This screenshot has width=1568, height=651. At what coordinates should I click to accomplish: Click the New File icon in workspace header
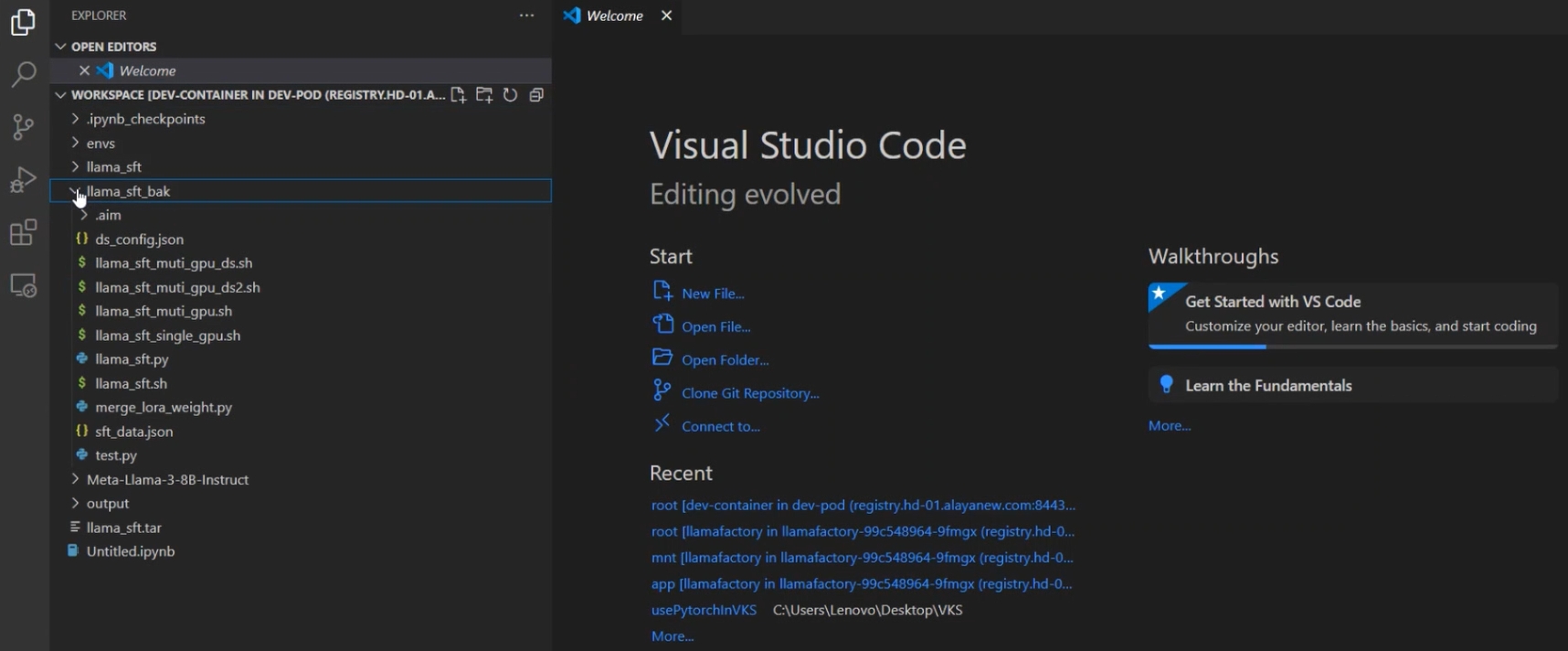click(458, 95)
